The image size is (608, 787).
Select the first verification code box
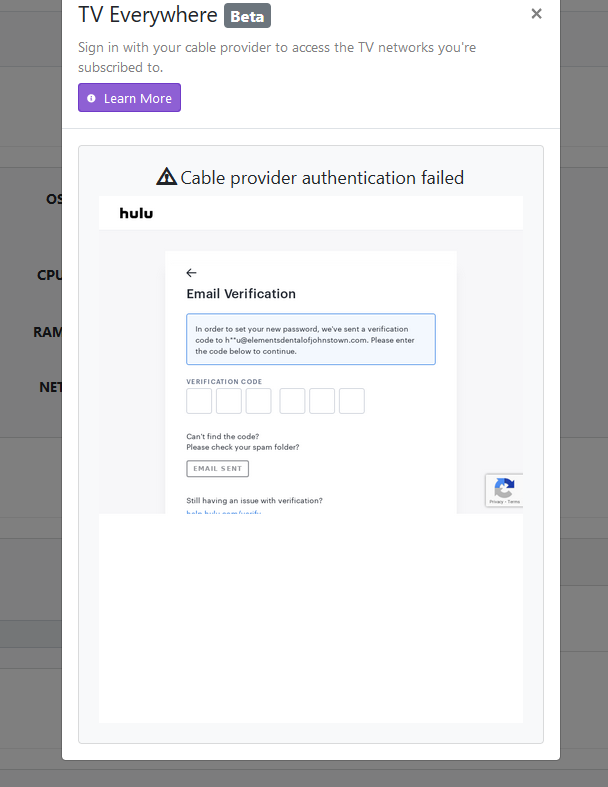coord(199,401)
